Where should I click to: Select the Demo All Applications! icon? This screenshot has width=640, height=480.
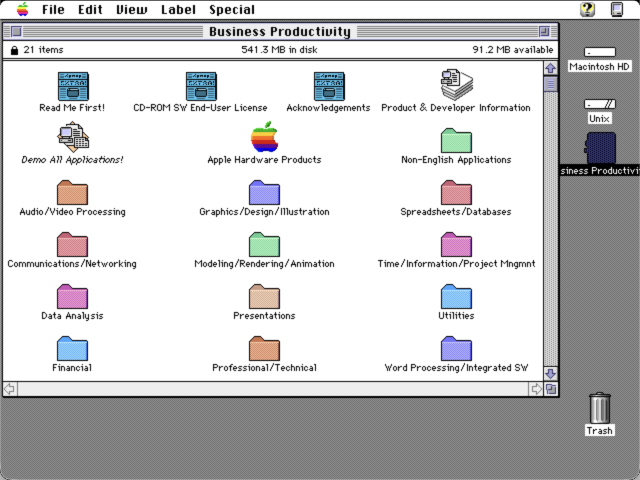[x=73, y=137]
